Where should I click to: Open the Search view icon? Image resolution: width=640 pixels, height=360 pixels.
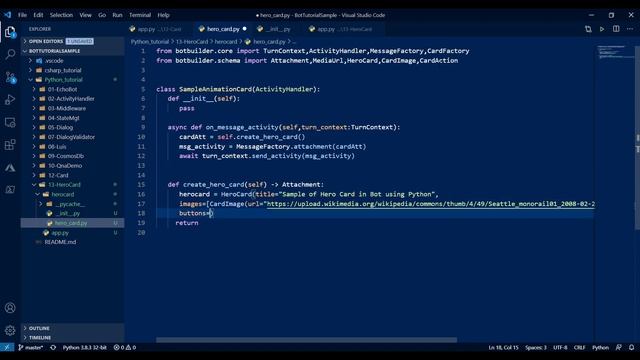(x=10, y=54)
